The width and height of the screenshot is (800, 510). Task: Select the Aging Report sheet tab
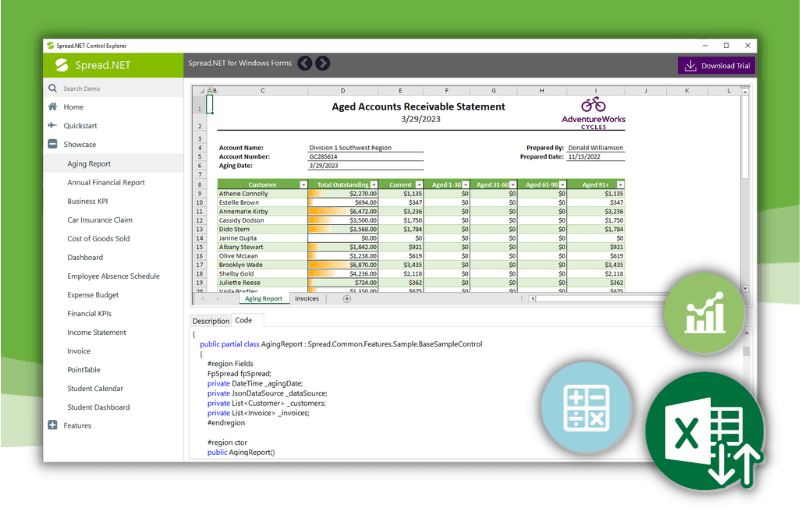pos(263,299)
